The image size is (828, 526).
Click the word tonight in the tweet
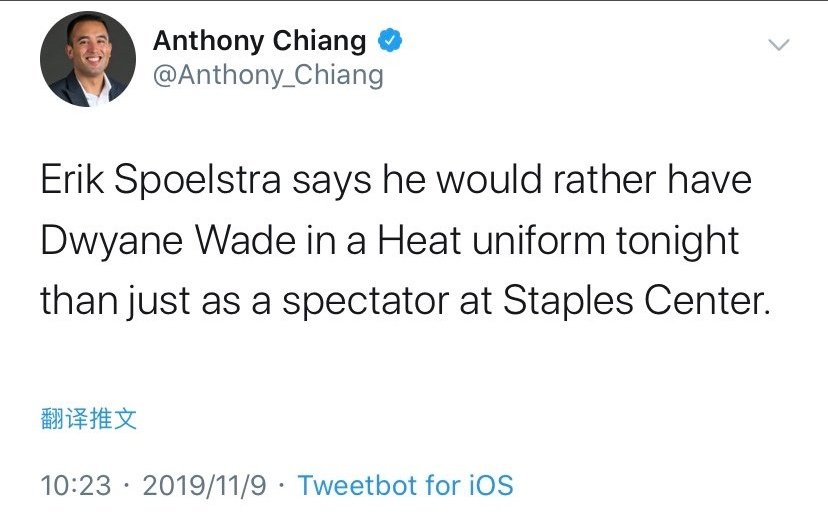[x=687, y=242]
